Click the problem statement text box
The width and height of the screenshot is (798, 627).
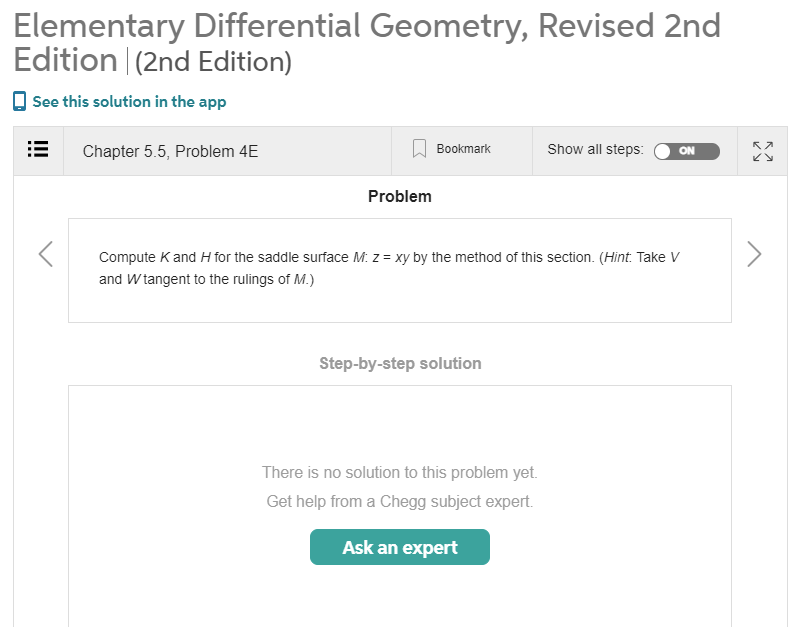click(400, 270)
